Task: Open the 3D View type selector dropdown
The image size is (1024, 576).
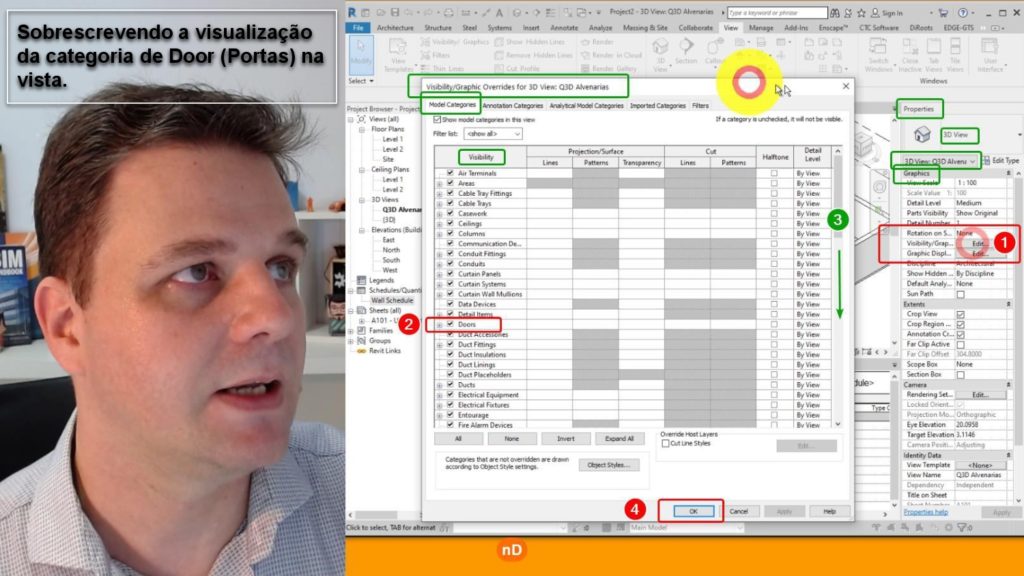Action: (934, 160)
